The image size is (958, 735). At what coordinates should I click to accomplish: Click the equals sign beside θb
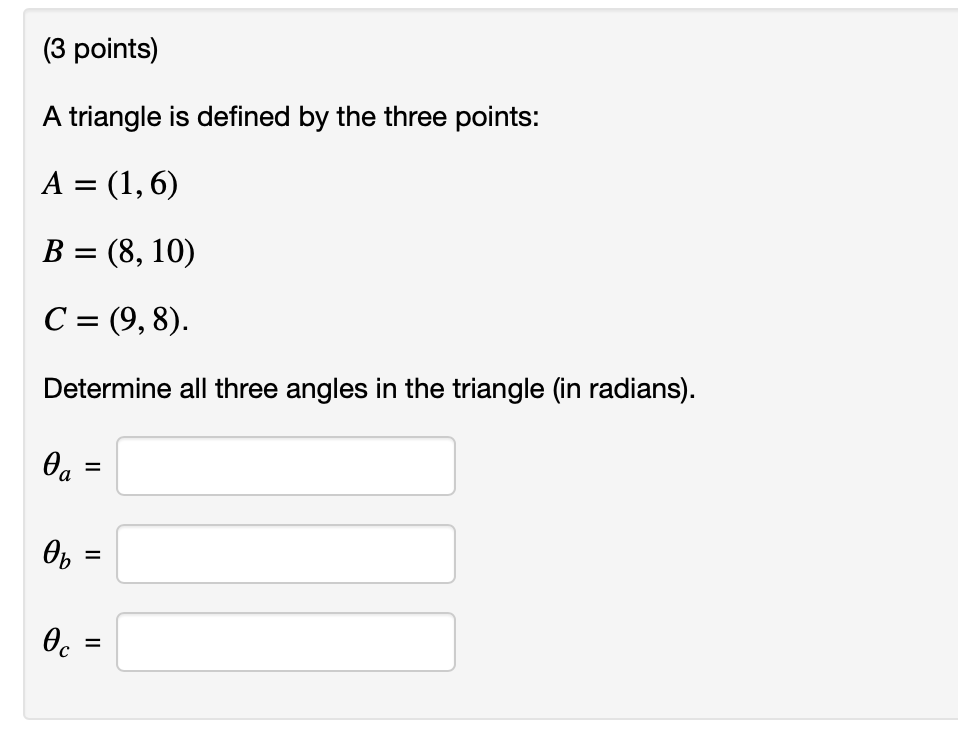pyautogui.click(x=91, y=553)
